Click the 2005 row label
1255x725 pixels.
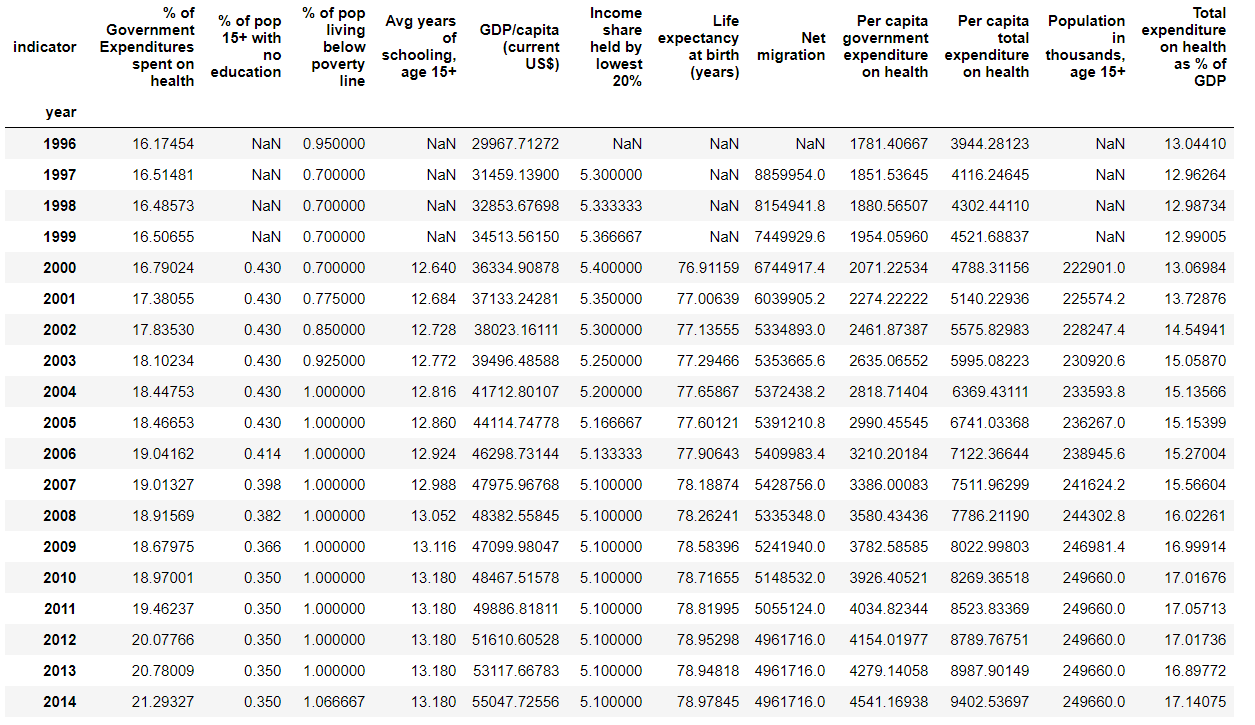point(60,423)
